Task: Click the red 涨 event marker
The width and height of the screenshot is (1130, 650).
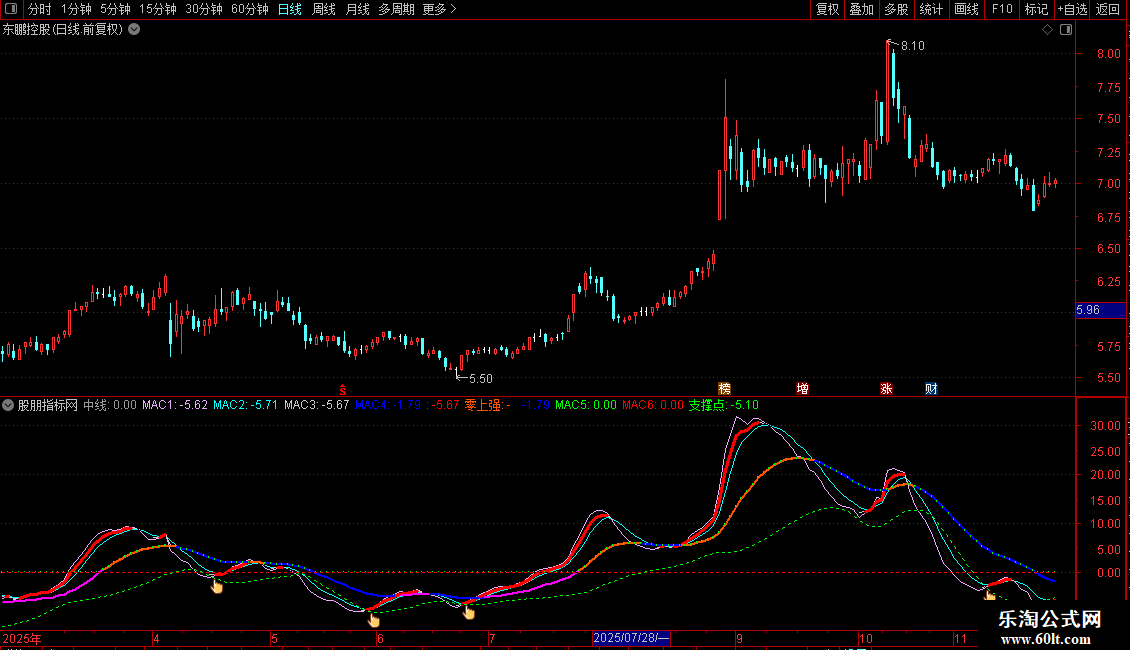Action: point(886,388)
